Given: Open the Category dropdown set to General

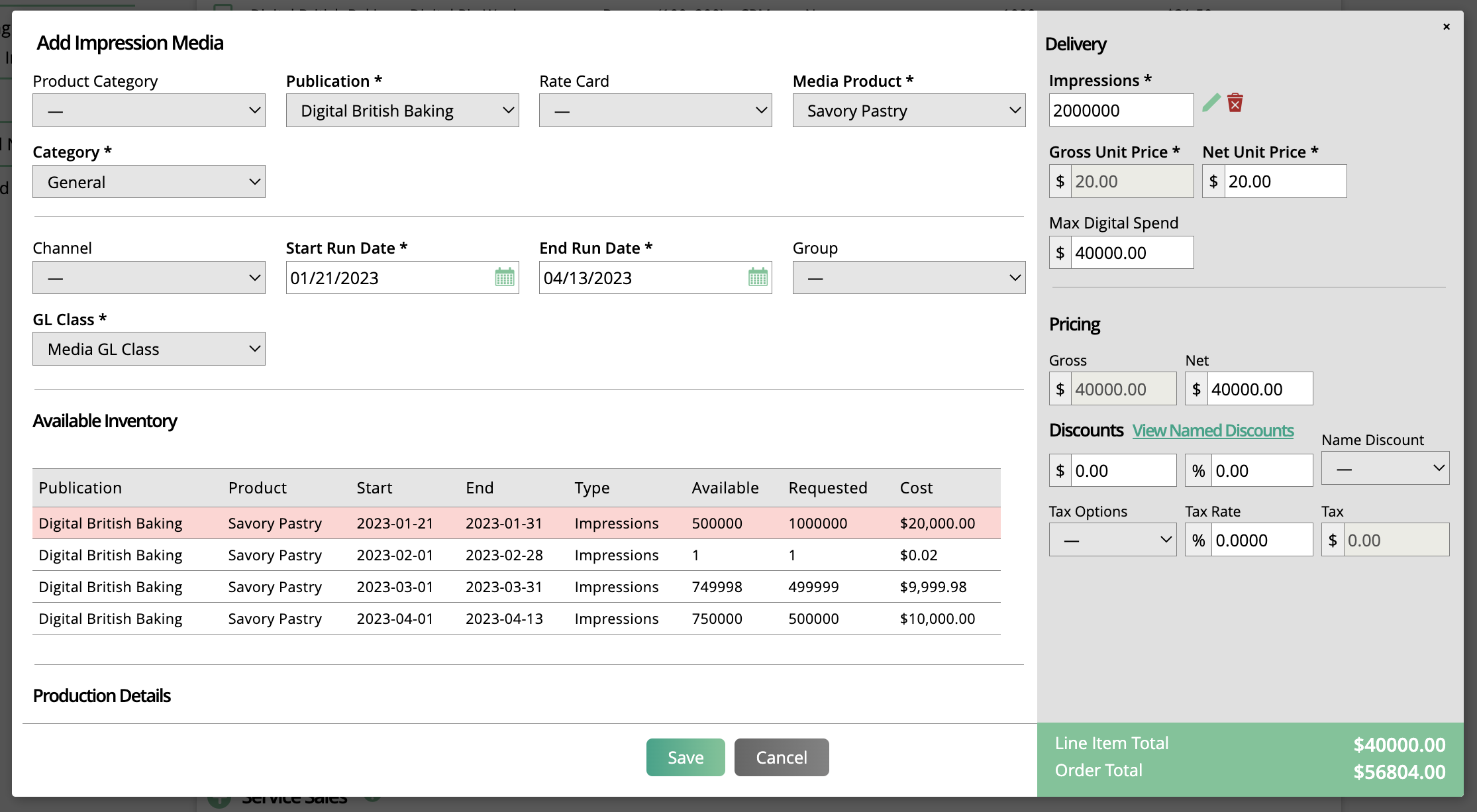Looking at the screenshot, I should coord(149,181).
